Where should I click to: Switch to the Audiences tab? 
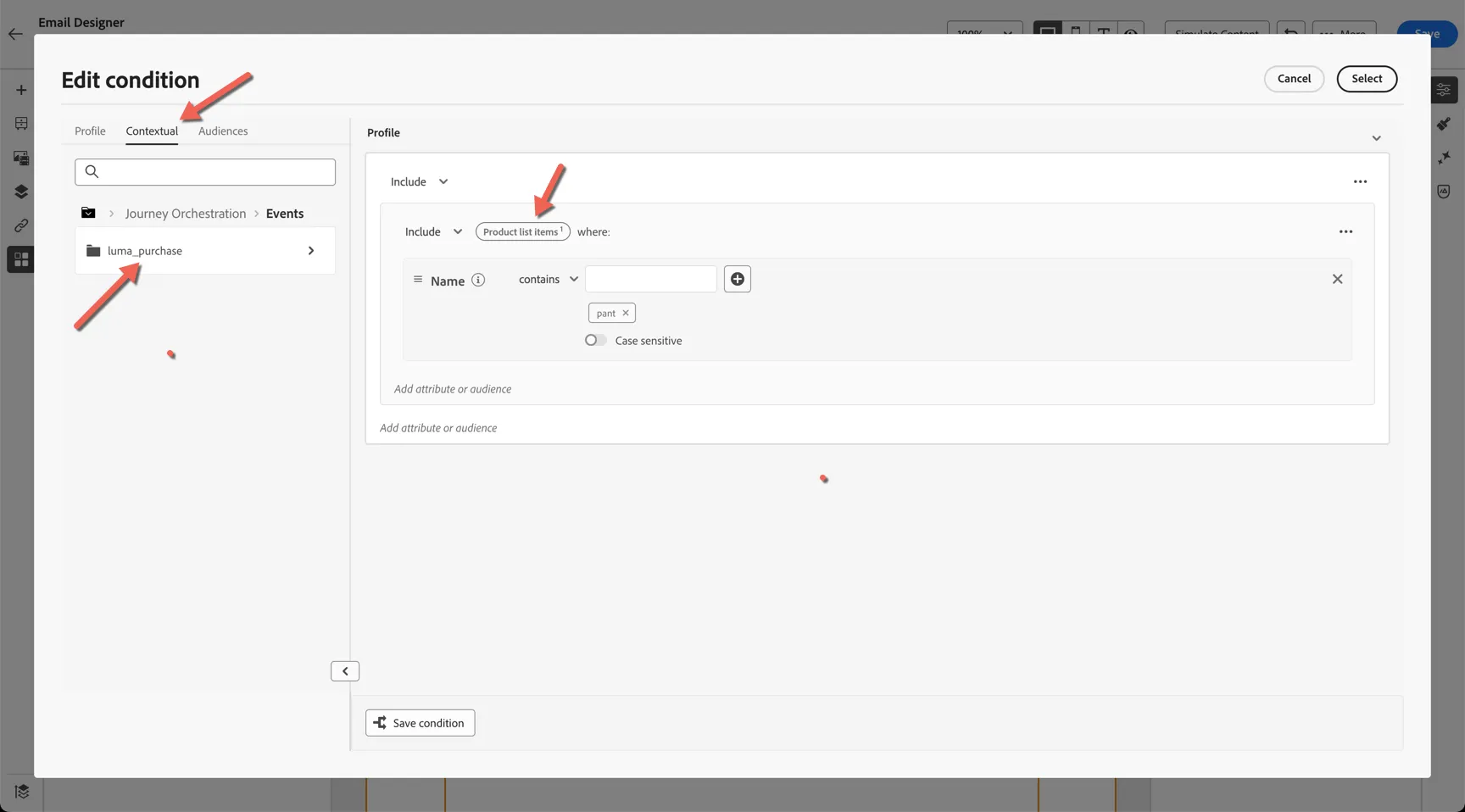click(223, 131)
